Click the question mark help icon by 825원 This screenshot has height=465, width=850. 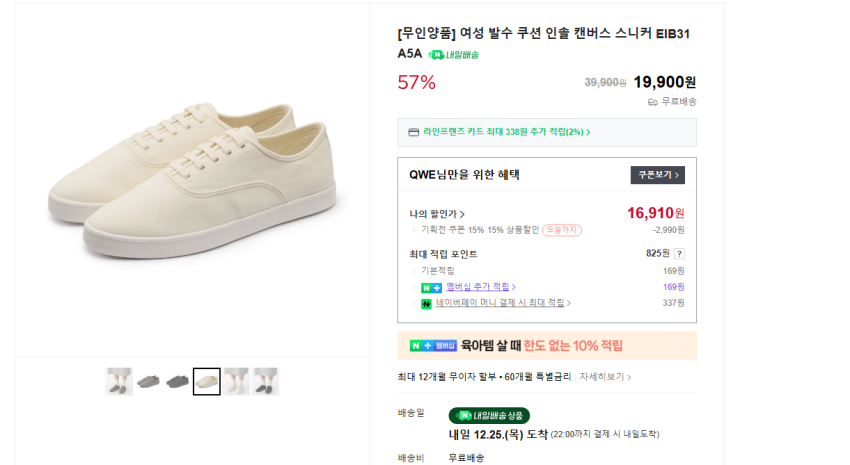pos(679,254)
